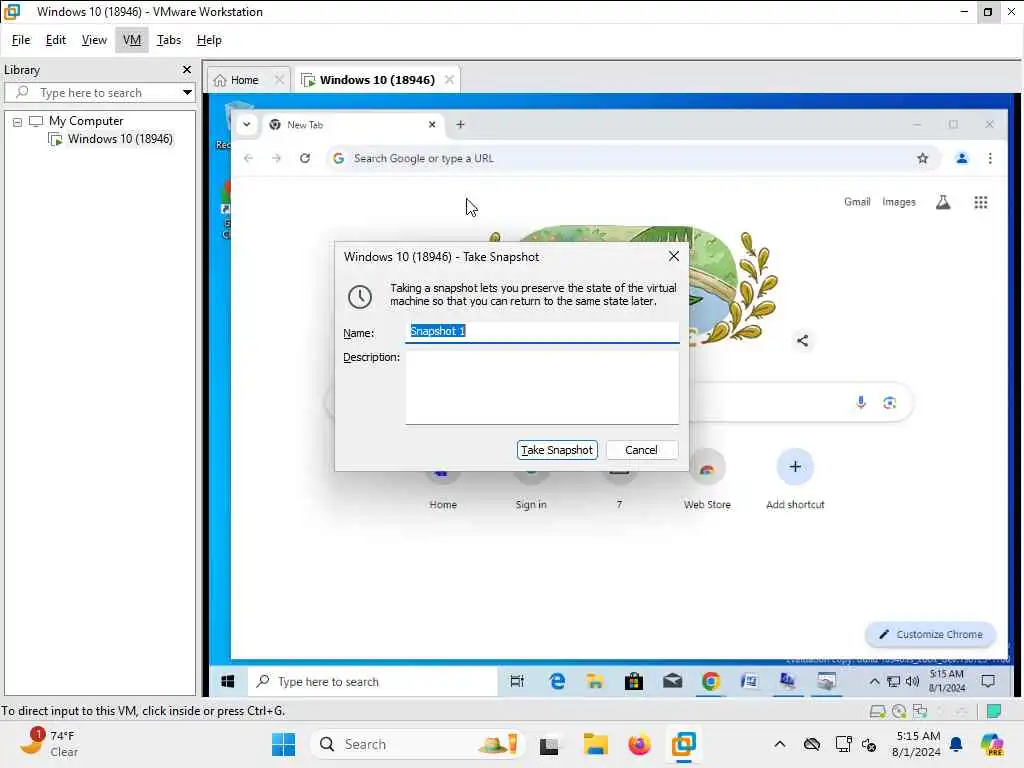This screenshot has height=768, width=1024.
Task: Open the Library search dropdown arrow
Action: point(187,93)
